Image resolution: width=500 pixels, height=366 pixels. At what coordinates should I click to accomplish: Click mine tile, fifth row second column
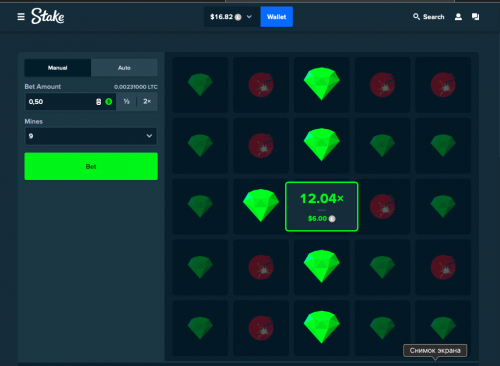point(261,328)
